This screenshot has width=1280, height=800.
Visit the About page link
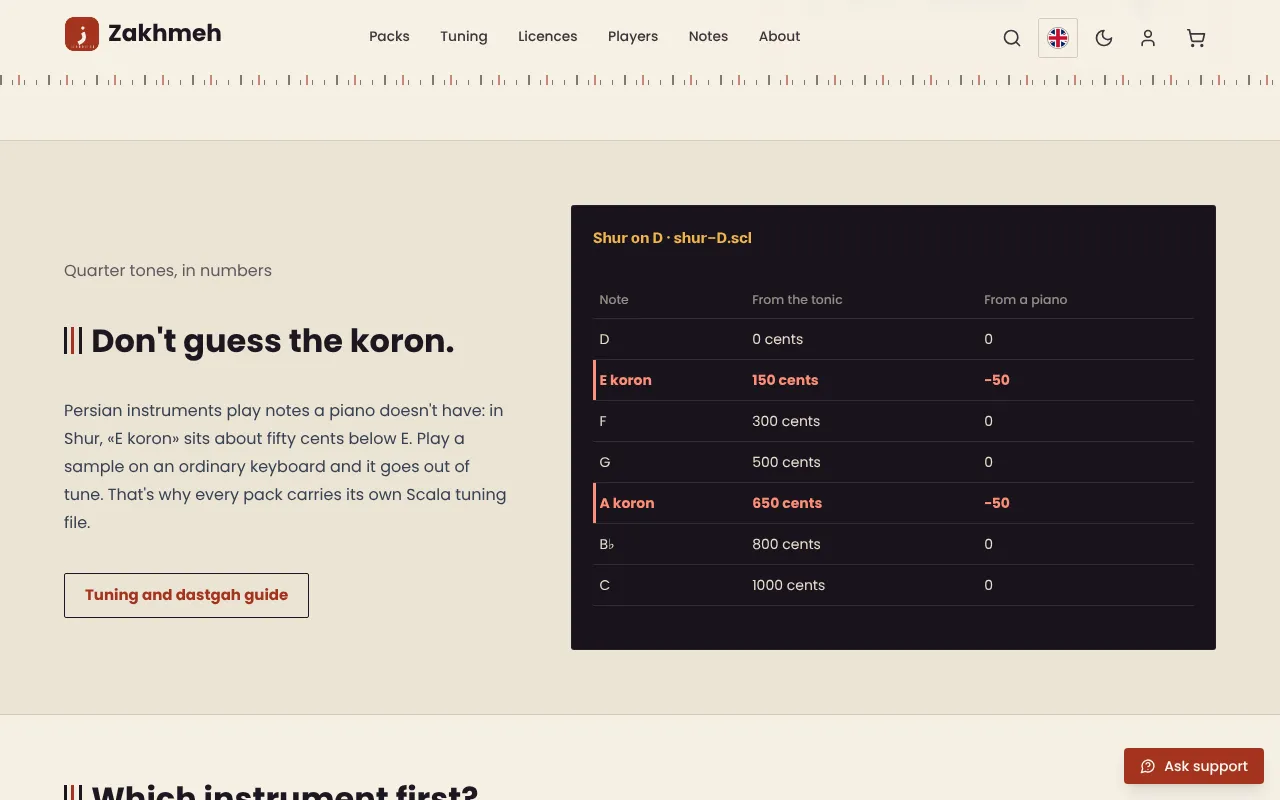coord(779,36)
